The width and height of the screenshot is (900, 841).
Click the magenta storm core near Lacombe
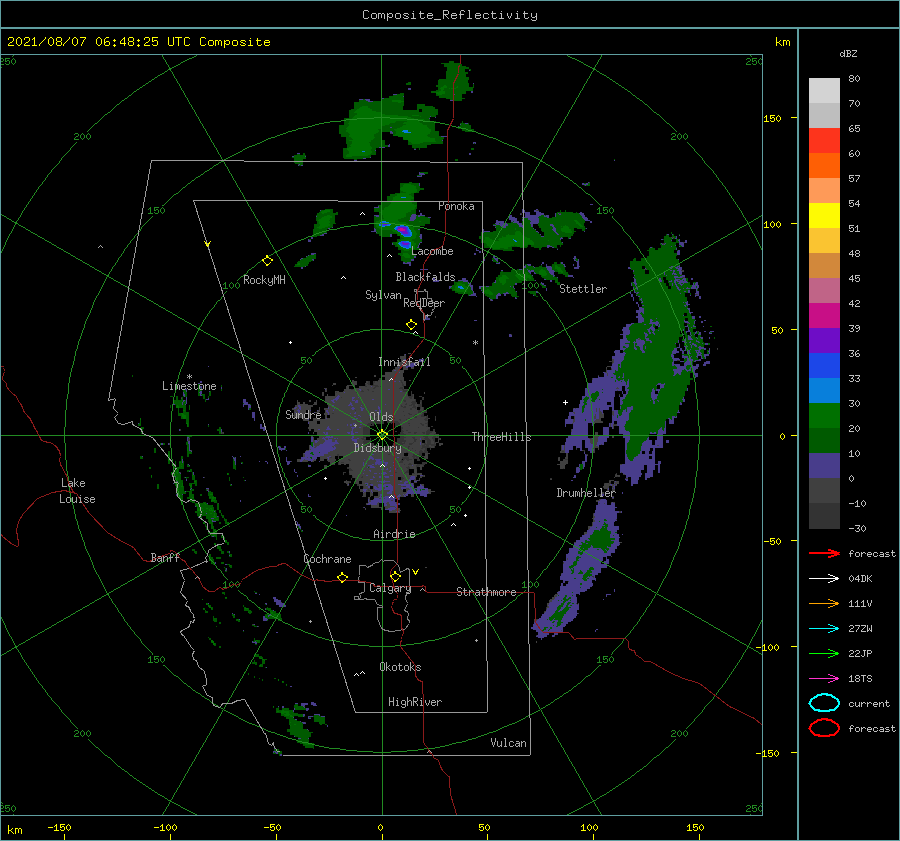[x=403, y=231]
